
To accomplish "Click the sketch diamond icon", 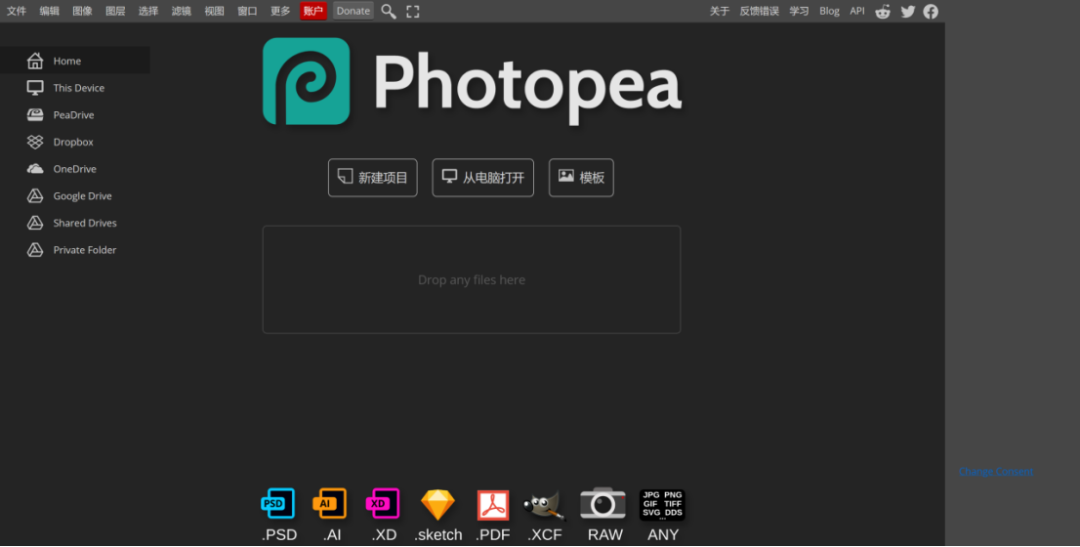I will coord(438,505).
